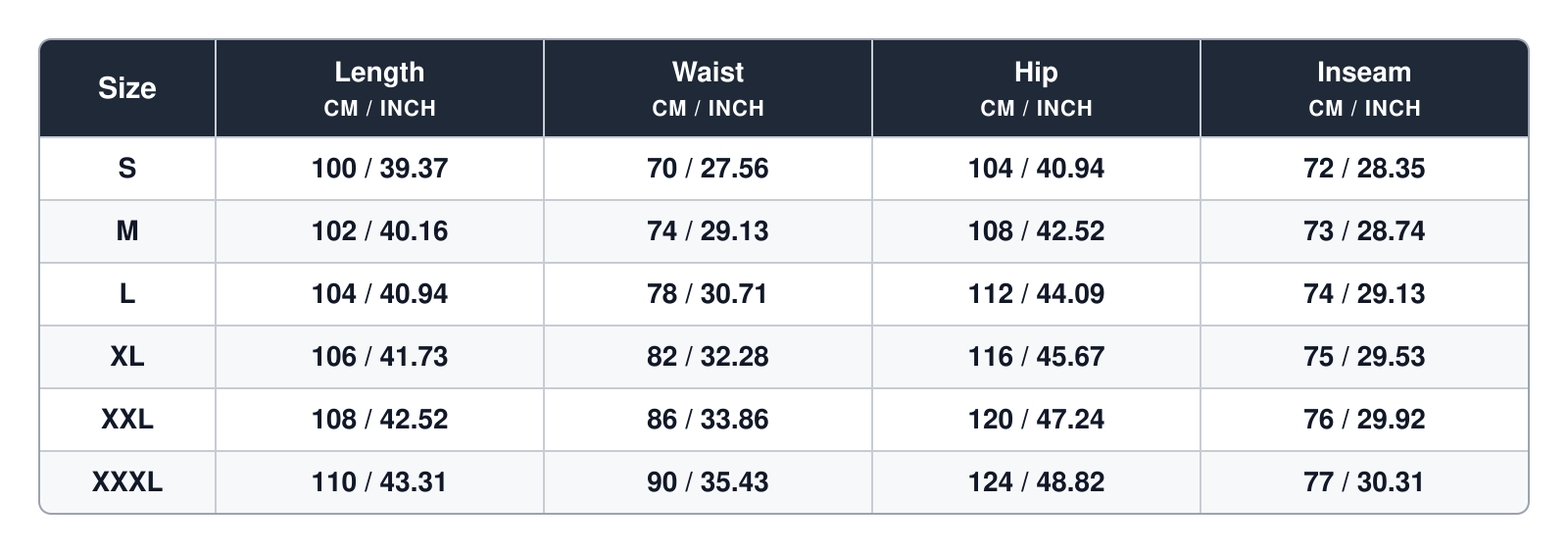Image resolution: width=1568 pixels, height=553 pixels.
Task: Click inseam value 75 / 29.53
Action: pos(1364,357)
